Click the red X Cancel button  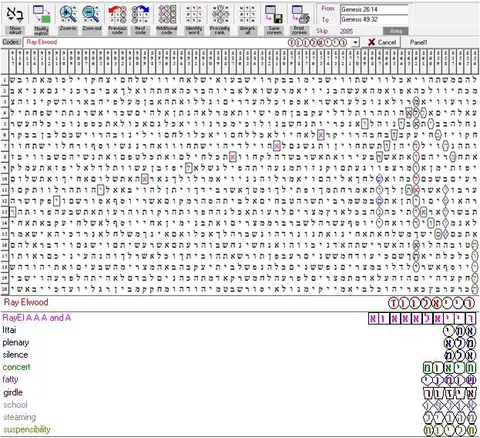pyautogui.click(x=382, y=42)
